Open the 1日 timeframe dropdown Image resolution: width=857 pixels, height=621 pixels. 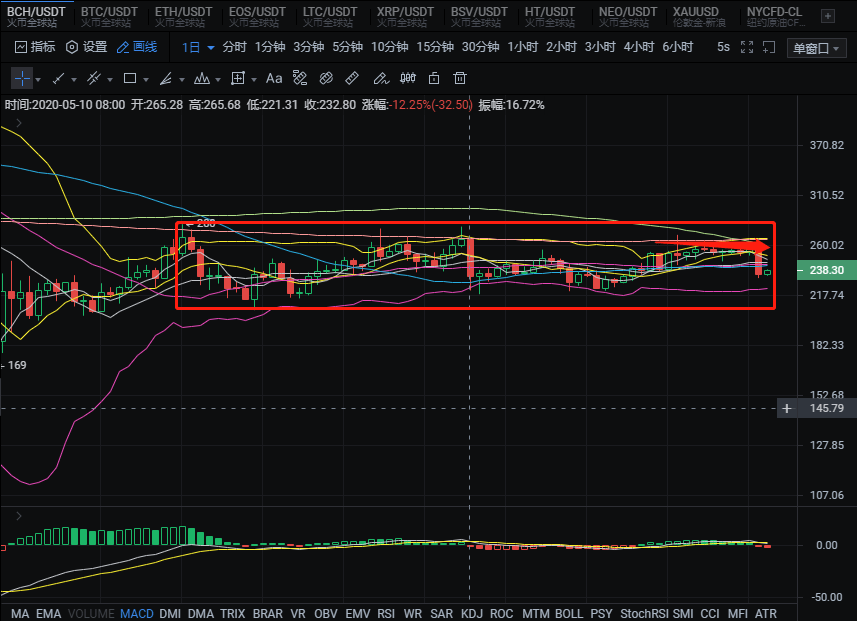coord(198,47)
